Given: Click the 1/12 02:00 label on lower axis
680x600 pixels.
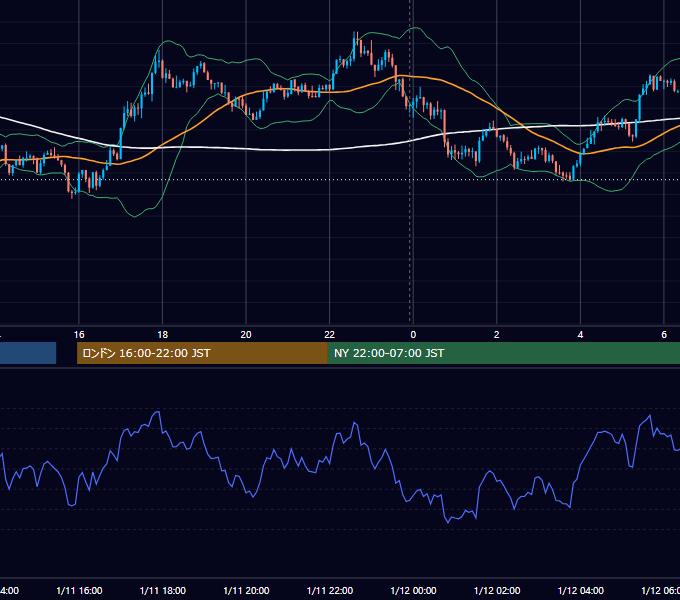Looking at the screenshot, I should [x=497, y=591].
